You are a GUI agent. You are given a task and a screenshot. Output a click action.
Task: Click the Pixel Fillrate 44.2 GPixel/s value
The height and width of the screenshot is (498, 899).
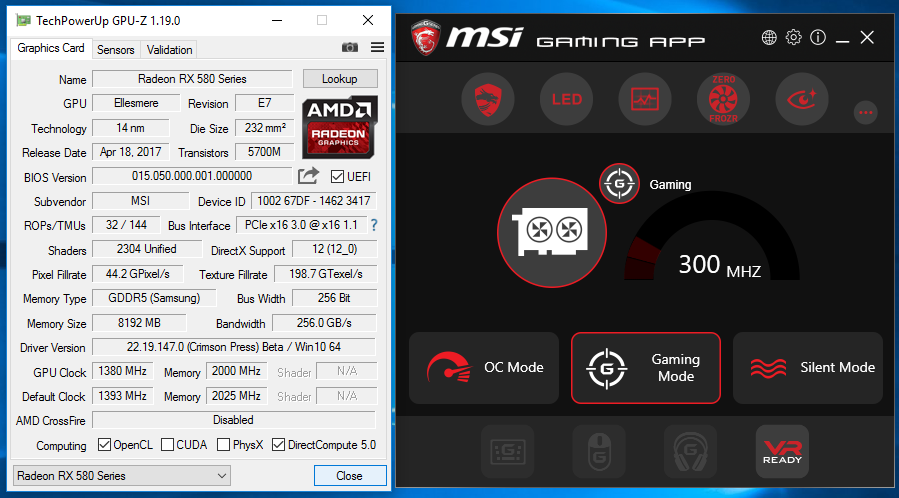pyautogui.click(x=138, y=274)
